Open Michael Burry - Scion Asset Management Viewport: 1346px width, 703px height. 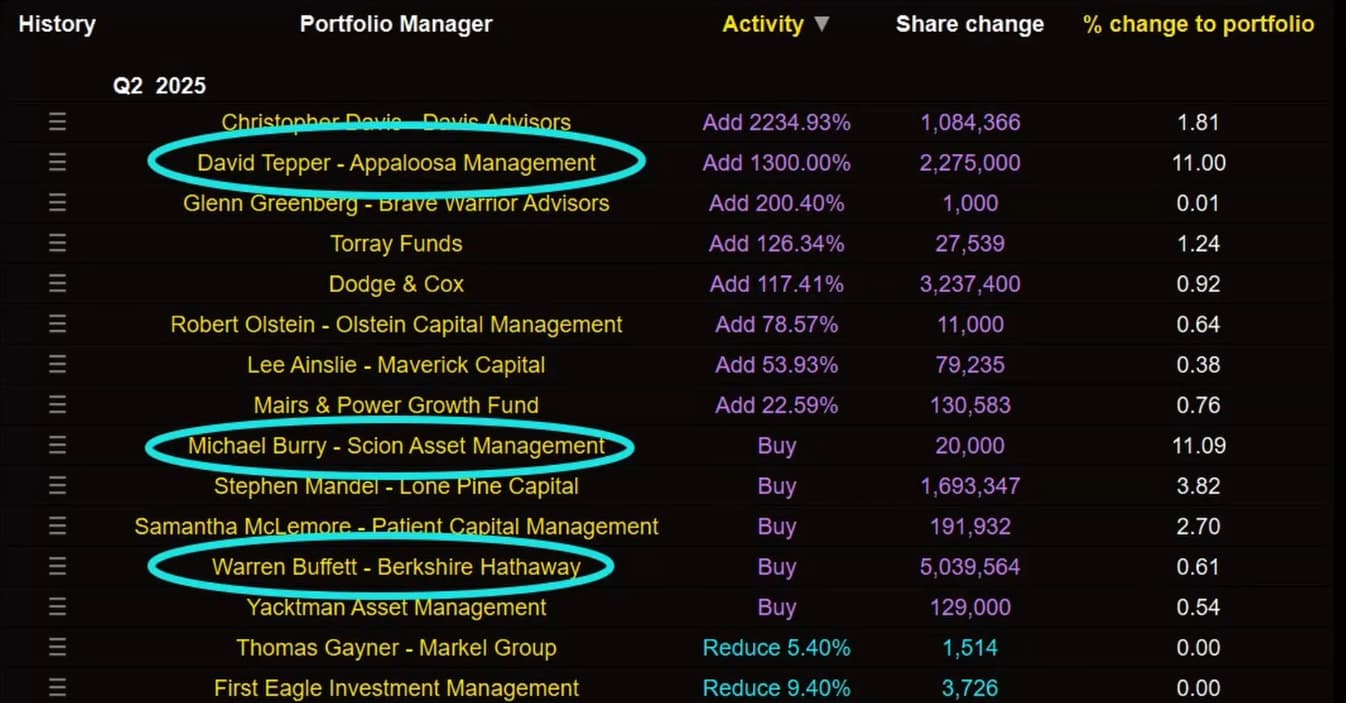396,446
